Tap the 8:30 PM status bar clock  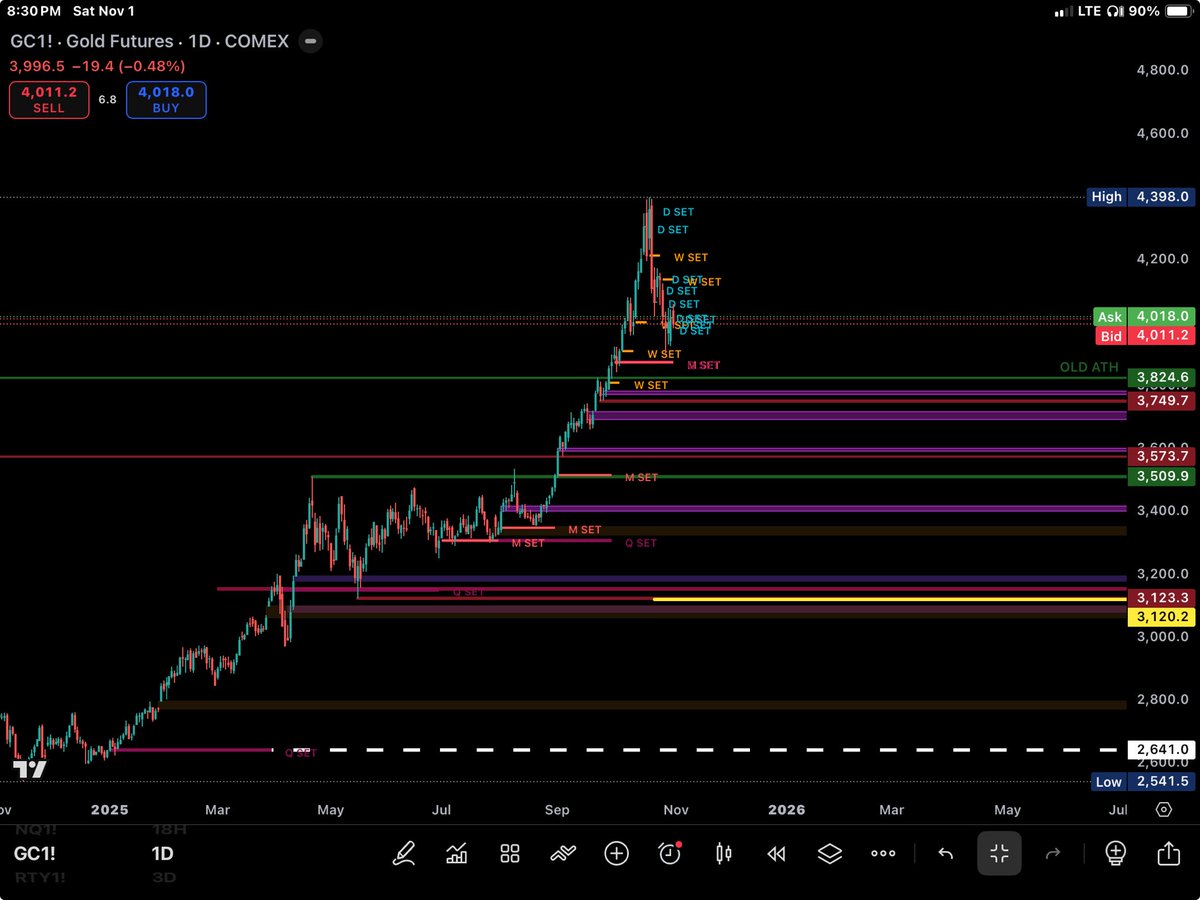coord(34,11)
